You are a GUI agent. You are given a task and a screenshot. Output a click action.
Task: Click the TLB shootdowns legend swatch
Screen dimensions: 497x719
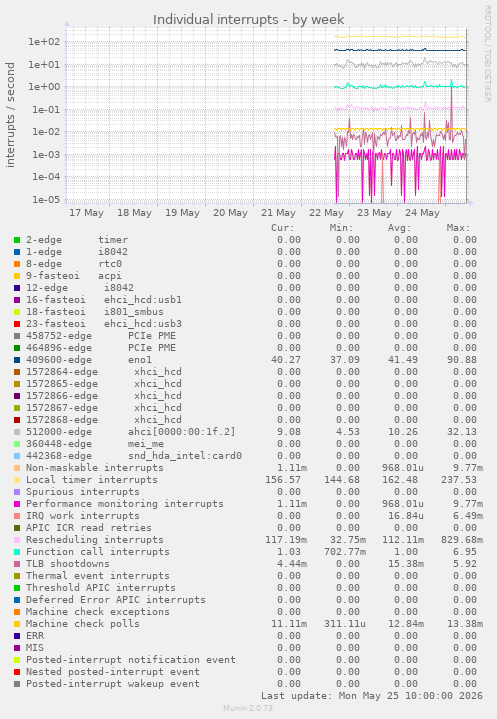click(17, 564)
